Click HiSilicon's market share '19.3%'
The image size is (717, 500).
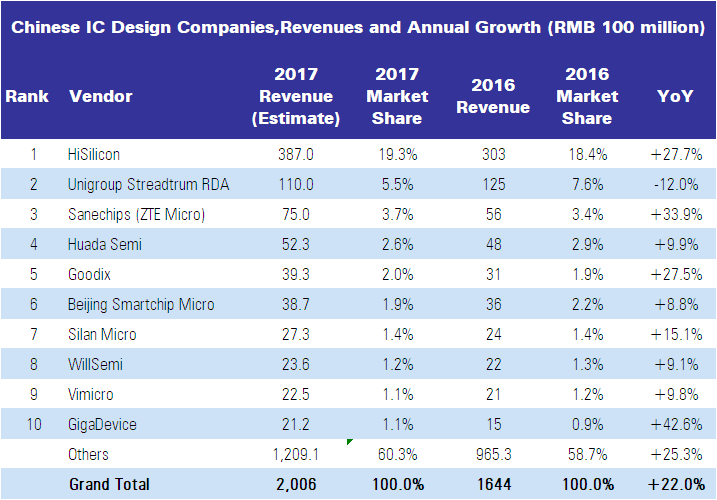(x=398, y=154)
